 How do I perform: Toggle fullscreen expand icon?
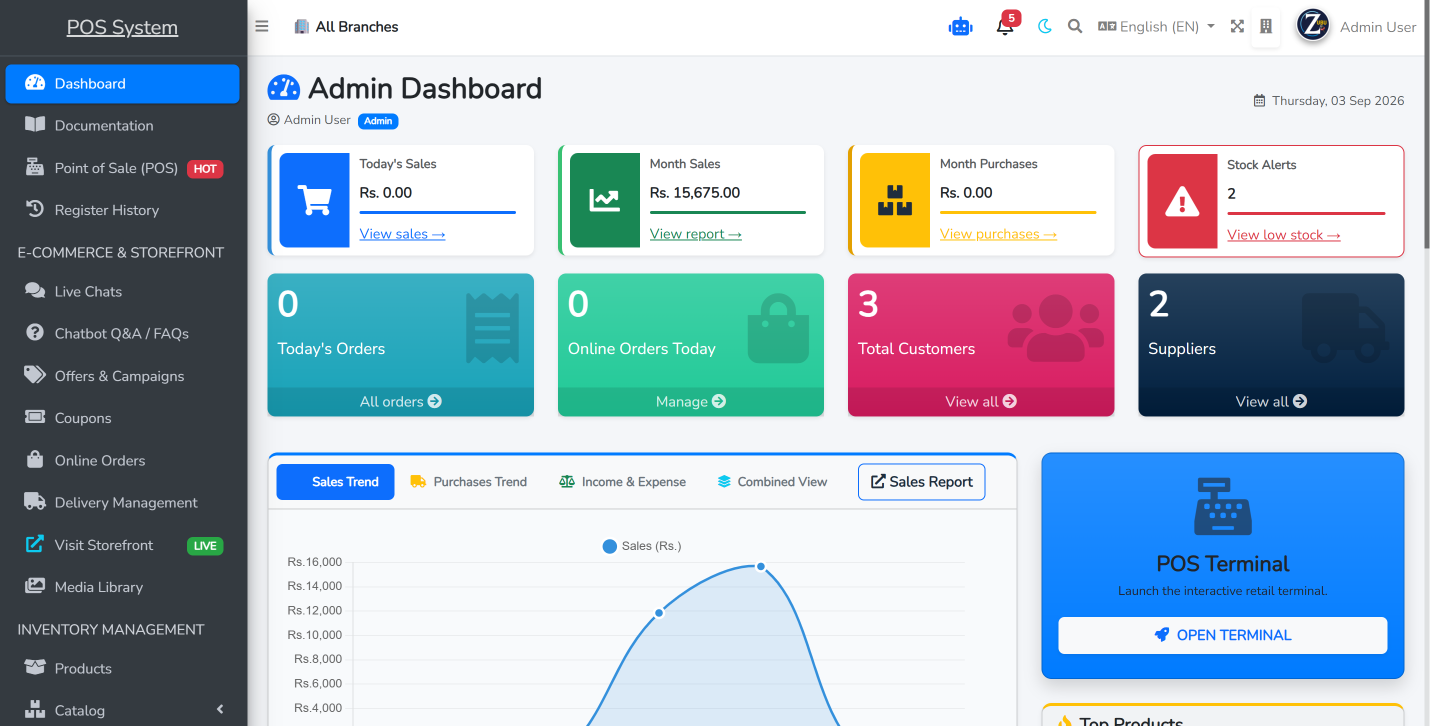tap(1237, 27)
